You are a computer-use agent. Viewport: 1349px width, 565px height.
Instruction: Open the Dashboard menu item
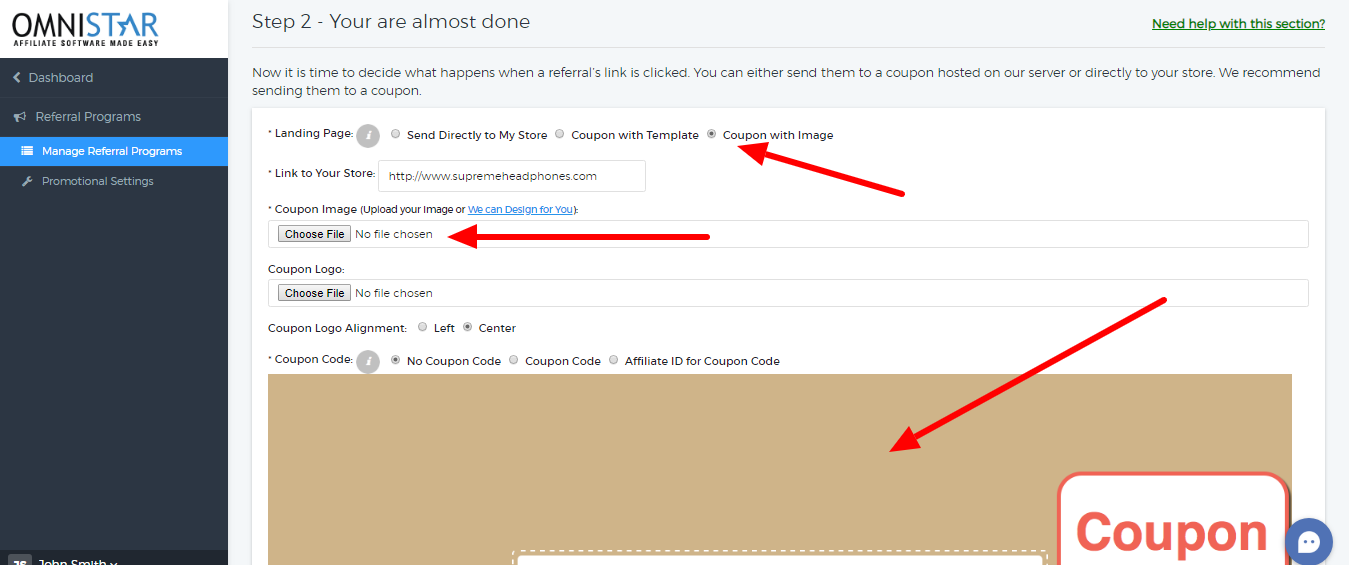pos(114,78)
